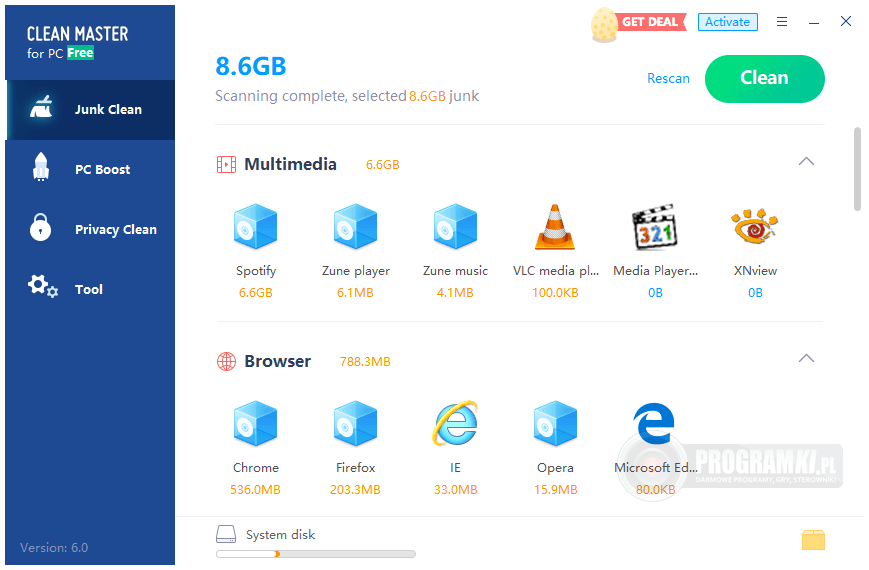Screen dimensions: 869x570
Task: Click the PC Boost rocket icon
Action: 41,167
